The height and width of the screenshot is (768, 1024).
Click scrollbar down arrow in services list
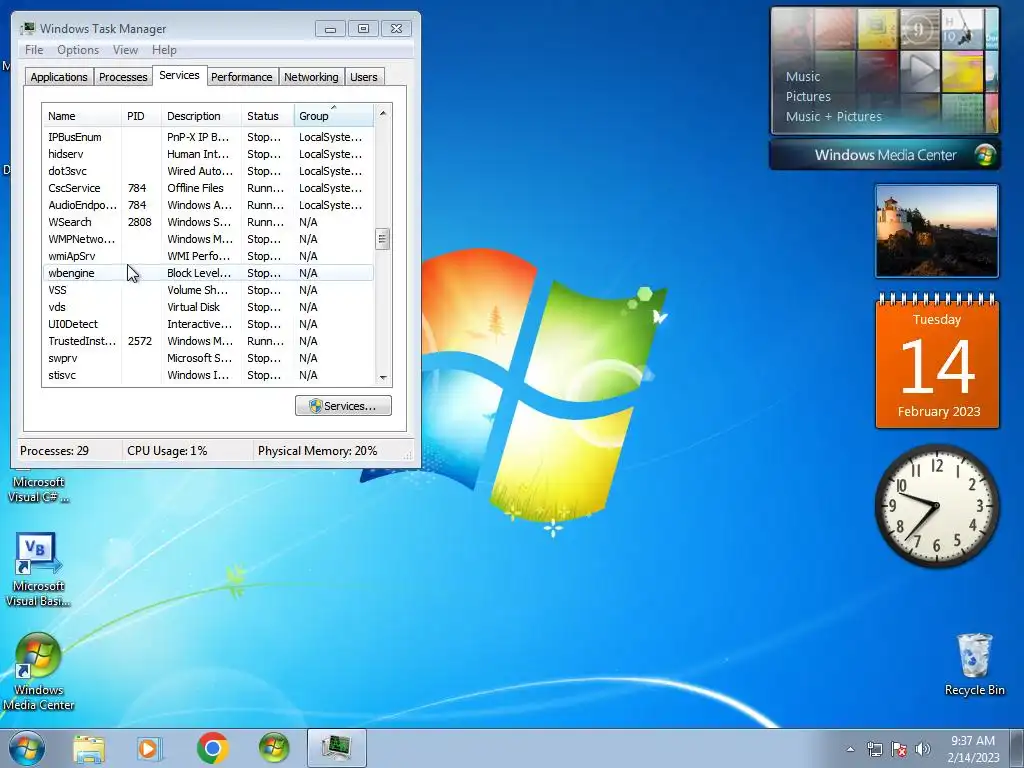coord(383,377)
